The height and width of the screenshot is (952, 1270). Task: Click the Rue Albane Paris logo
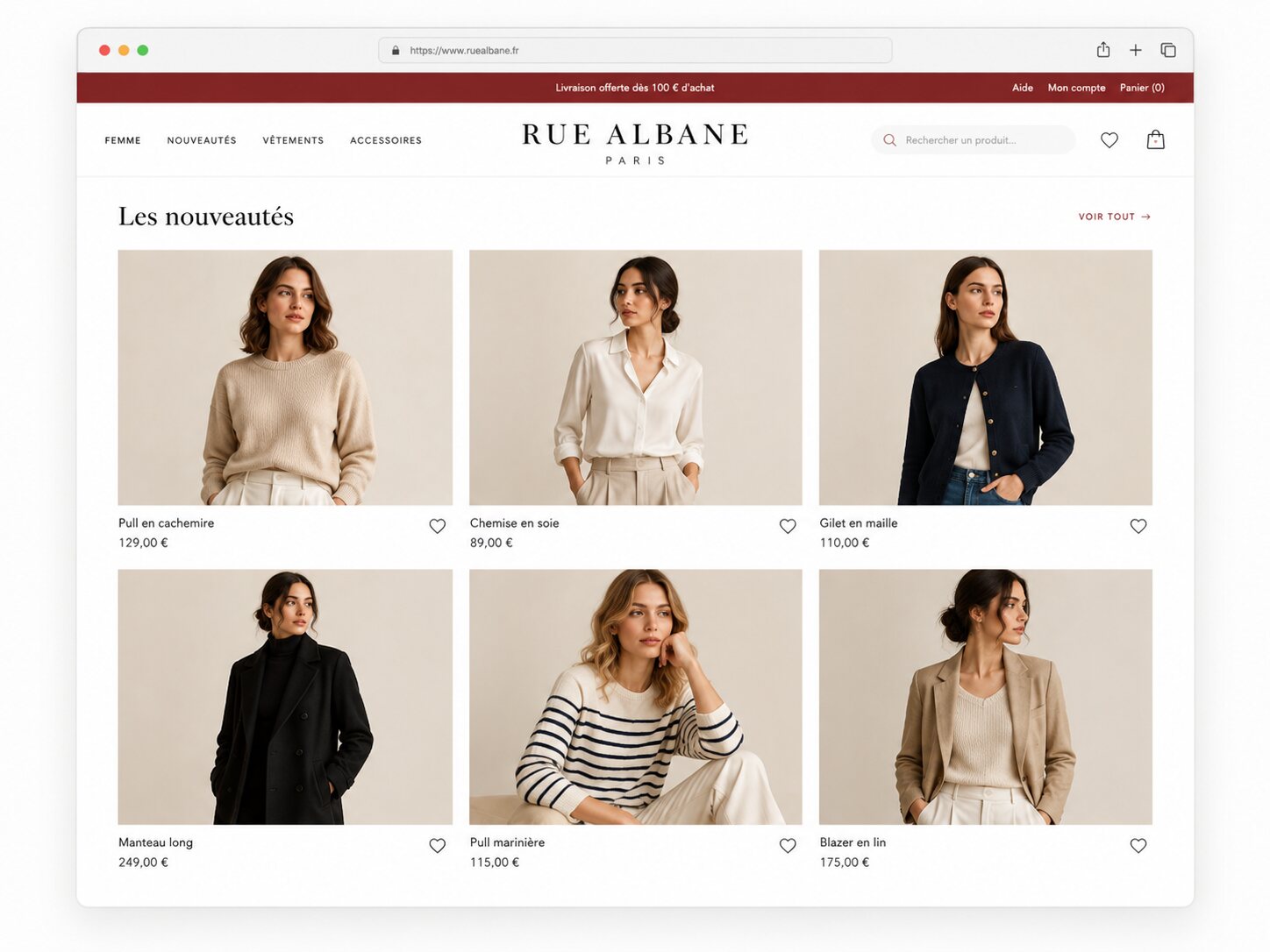pyautogui.click(x=635, y=144)
